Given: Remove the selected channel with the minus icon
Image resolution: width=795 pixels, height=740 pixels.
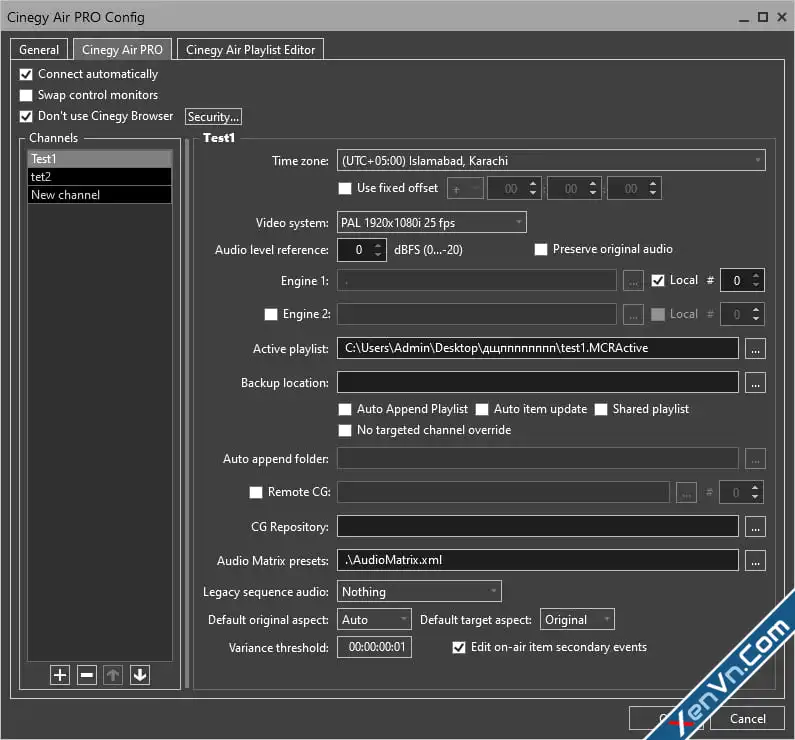Looking at the screenshot, I should click(x=87, y=675).
